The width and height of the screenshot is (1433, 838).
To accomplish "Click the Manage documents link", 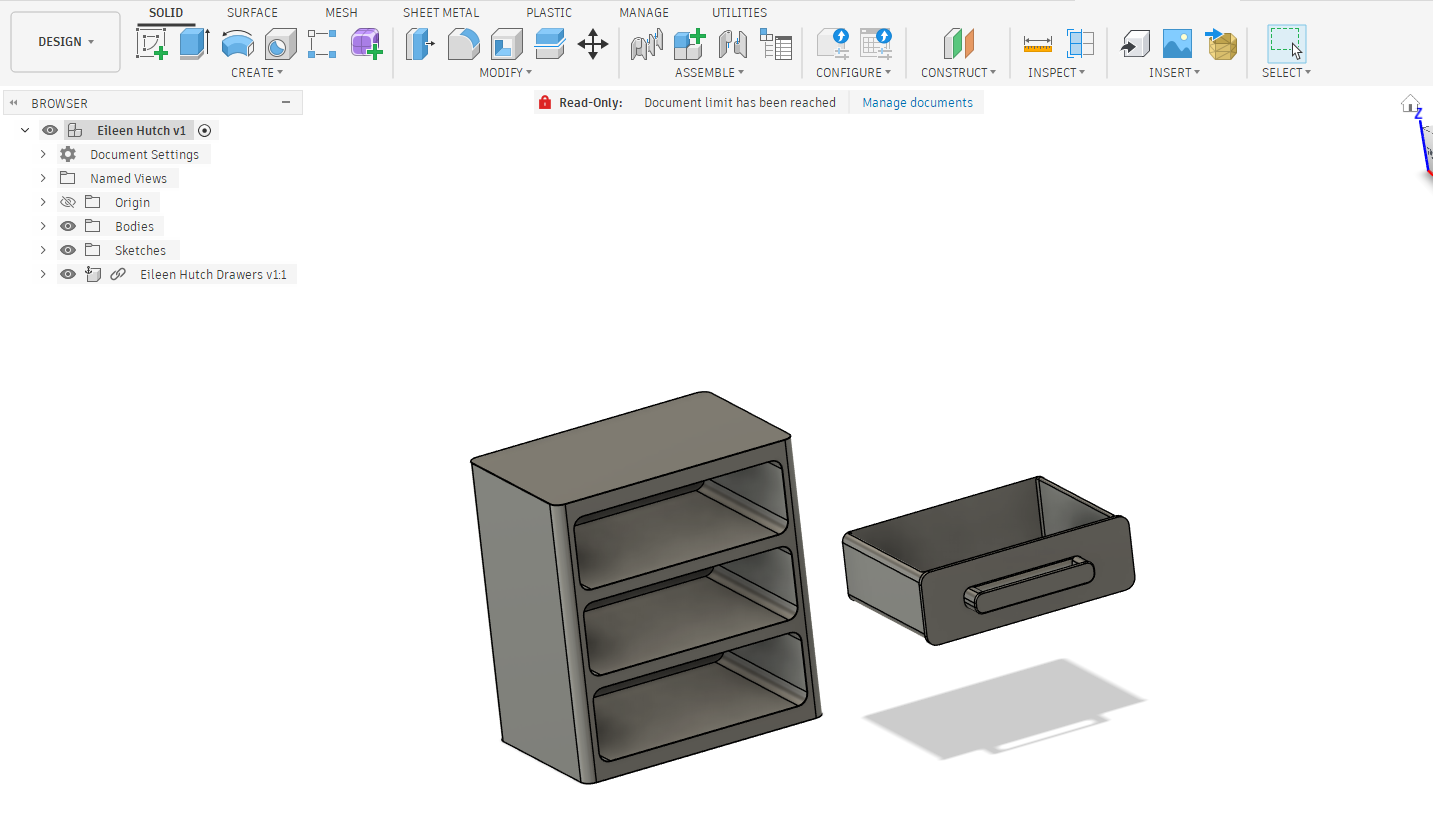I will (917, 102).
